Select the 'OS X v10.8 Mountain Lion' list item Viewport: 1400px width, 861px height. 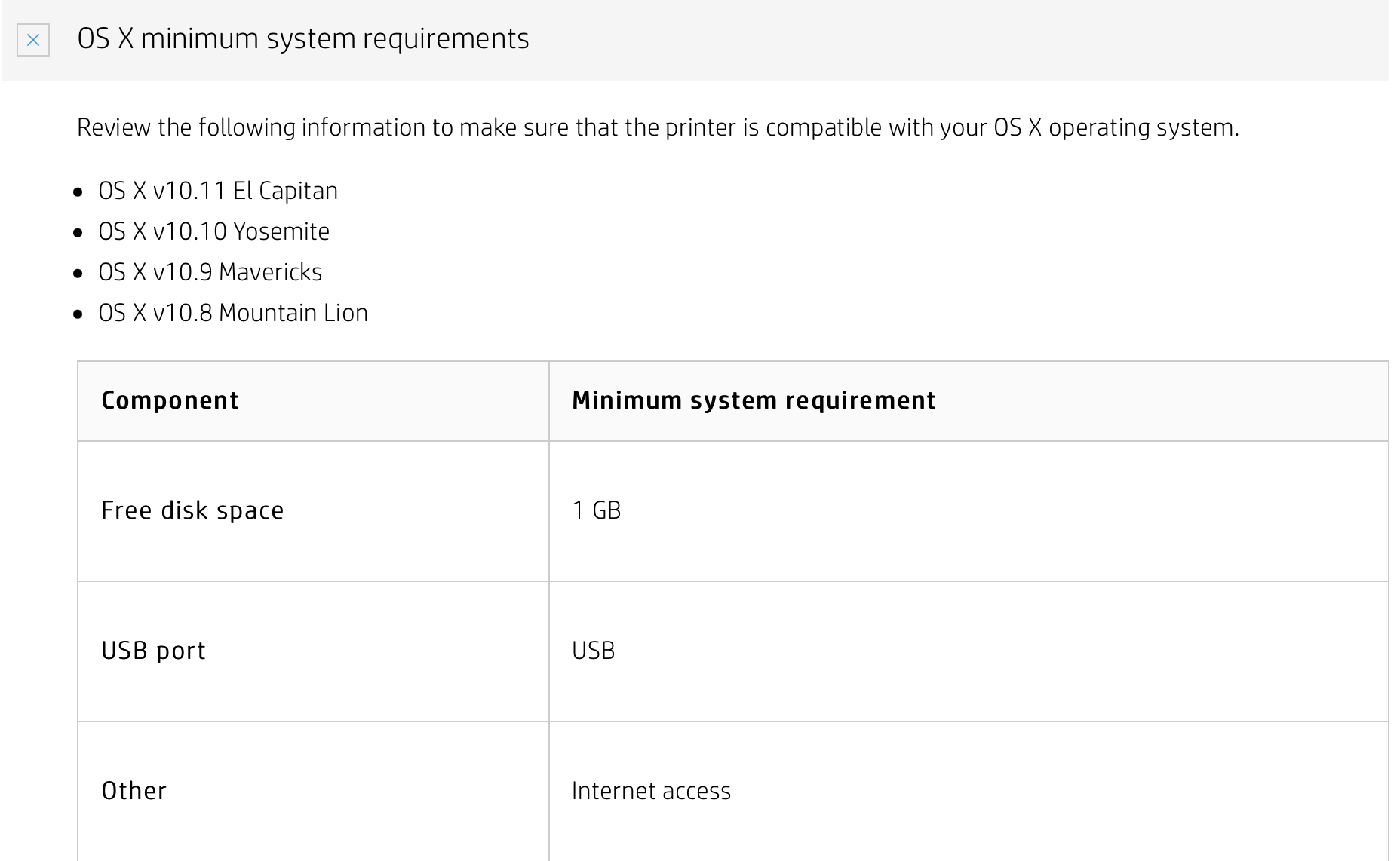pyautogui.click(x=233, y=313)
